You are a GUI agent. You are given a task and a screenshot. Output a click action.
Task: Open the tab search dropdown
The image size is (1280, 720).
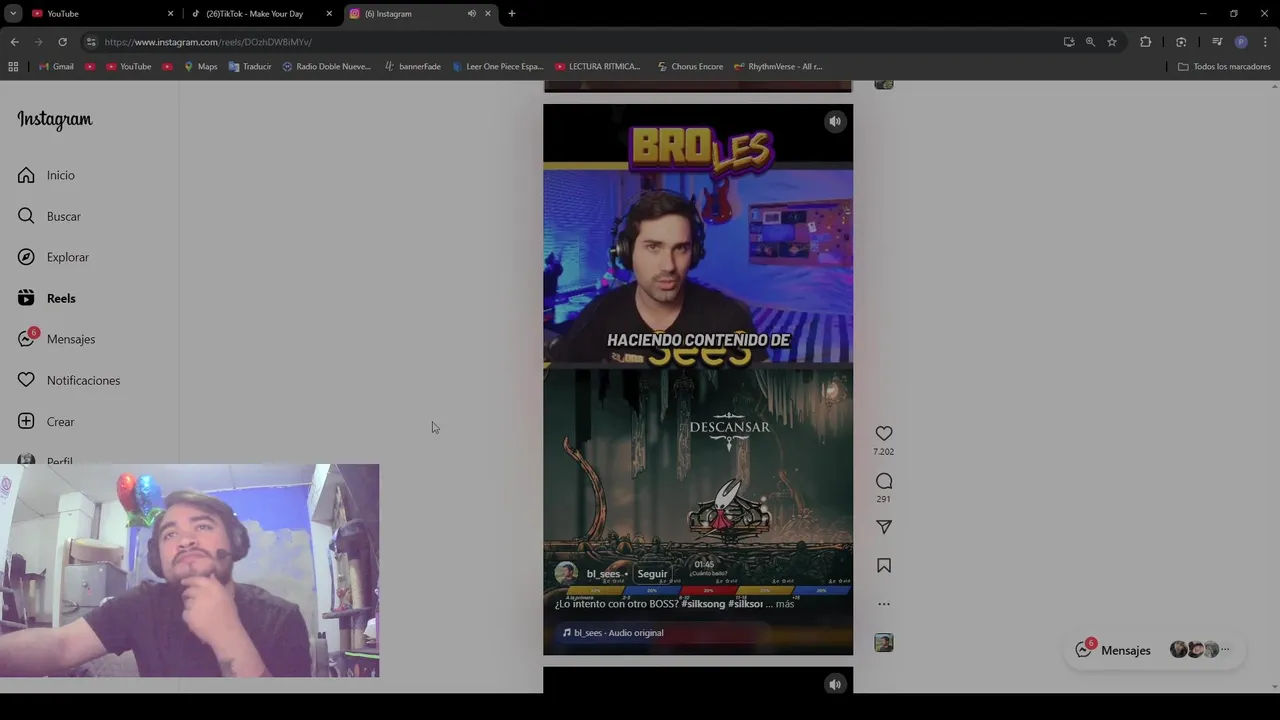[13, 14]
